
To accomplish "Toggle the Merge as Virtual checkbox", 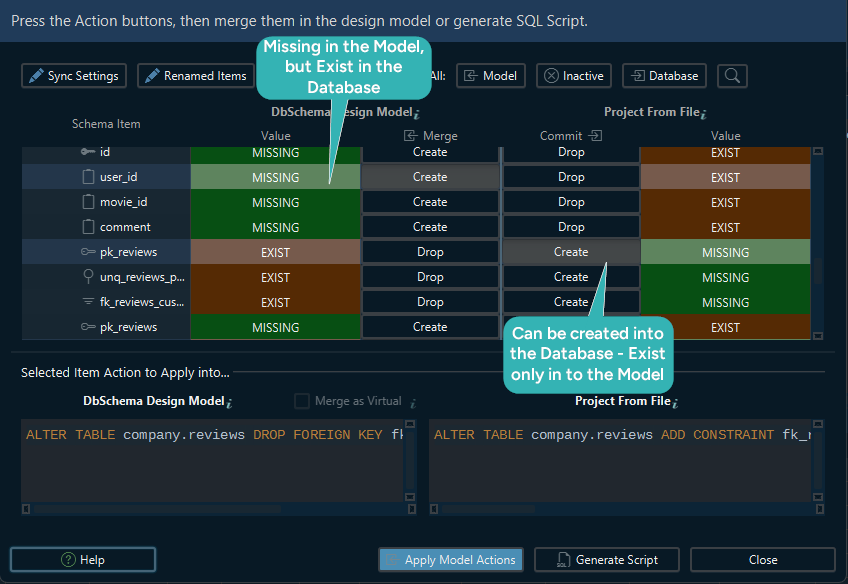I will (302, 401).
